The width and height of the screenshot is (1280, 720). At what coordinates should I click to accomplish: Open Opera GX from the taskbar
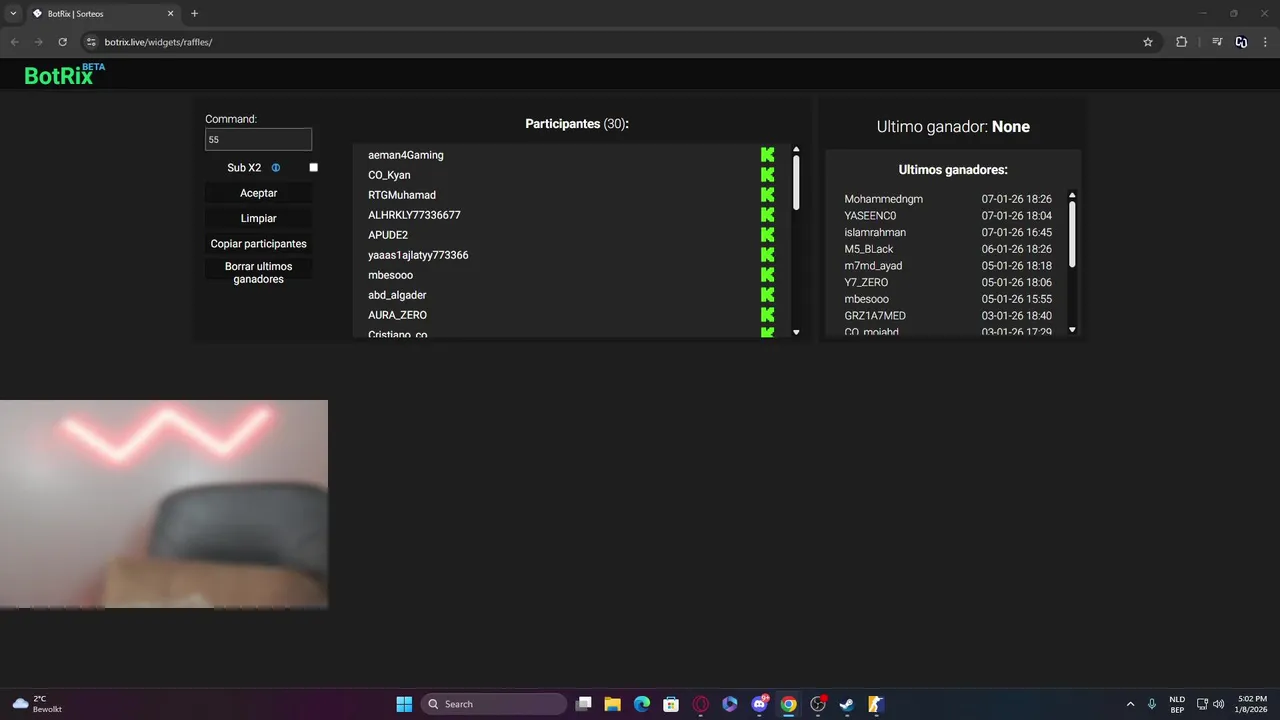point(701,704)
